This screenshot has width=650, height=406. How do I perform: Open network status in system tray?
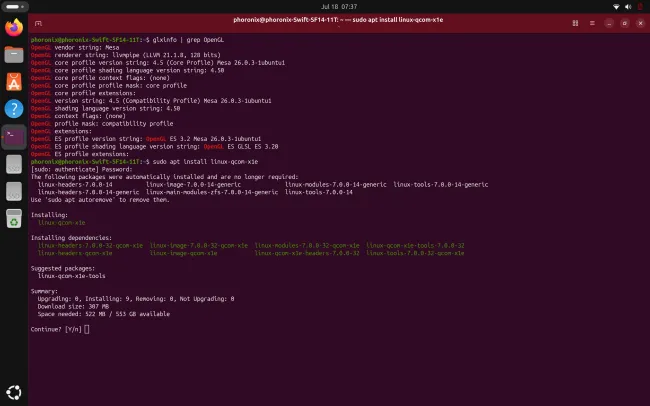click(616, 7)
